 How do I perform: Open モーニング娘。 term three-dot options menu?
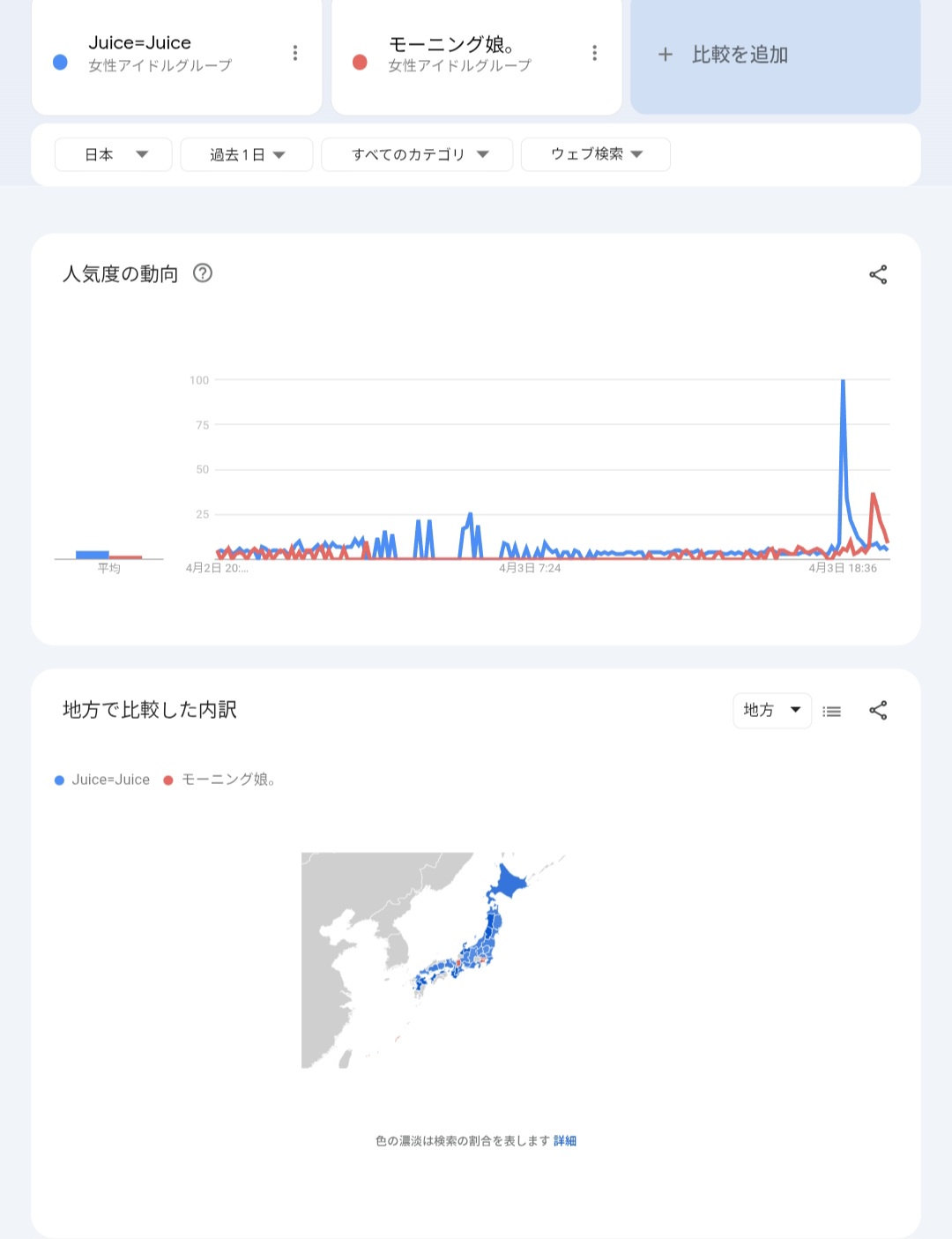[x=595, y=54]
